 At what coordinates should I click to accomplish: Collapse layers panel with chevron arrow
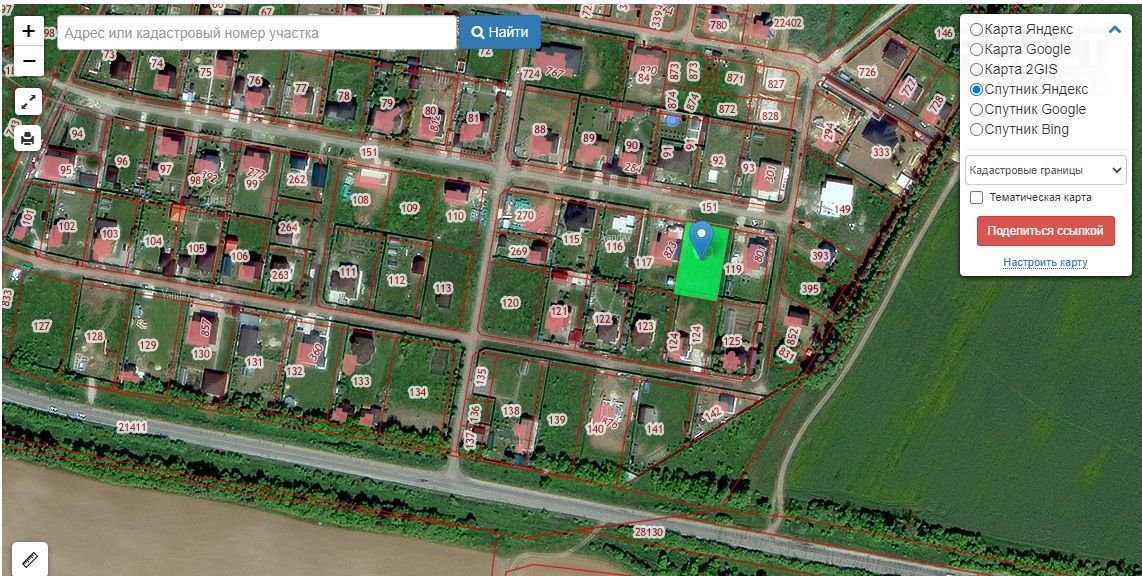coord(1114,30)
